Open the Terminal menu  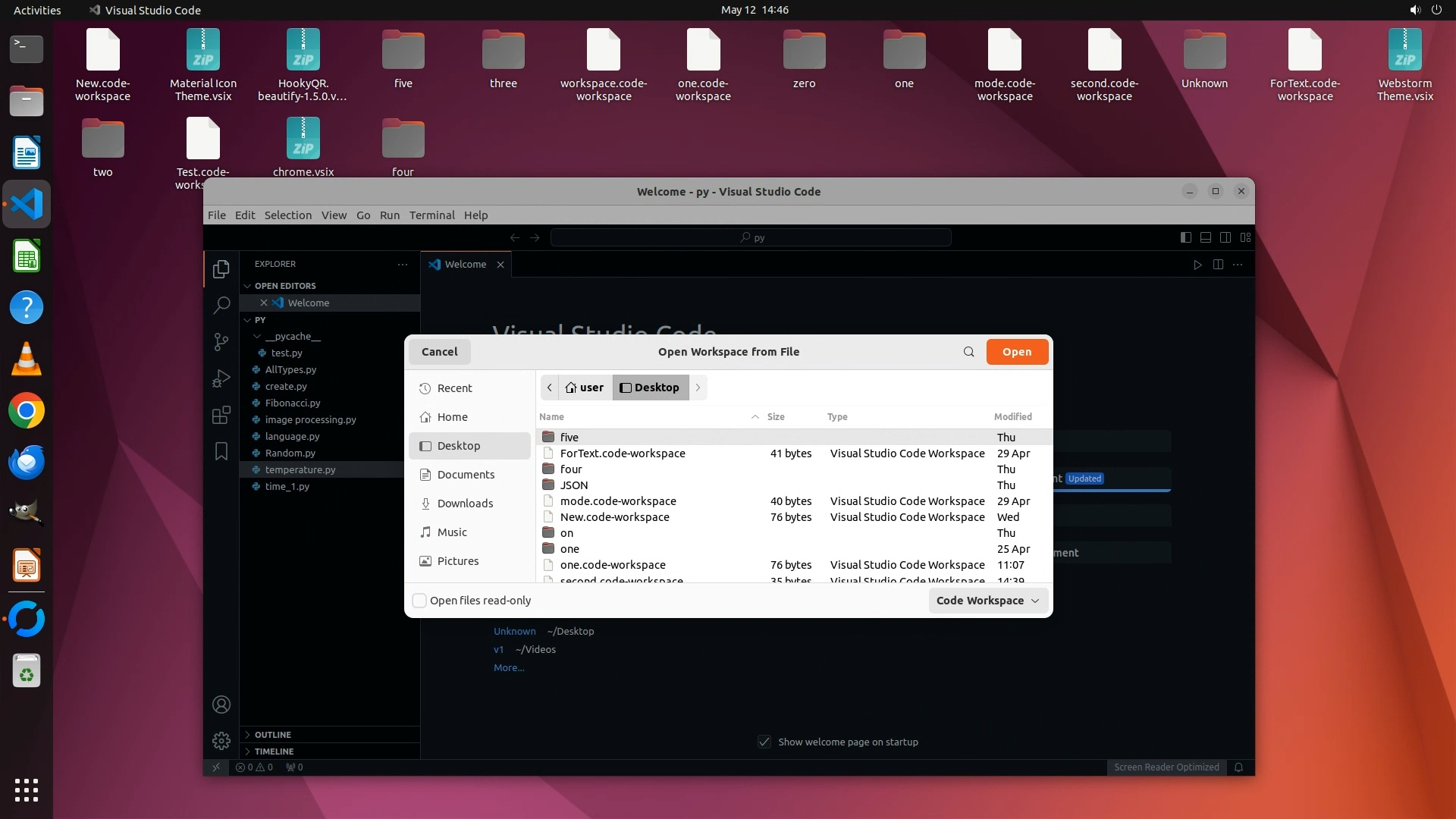(431, 215)
